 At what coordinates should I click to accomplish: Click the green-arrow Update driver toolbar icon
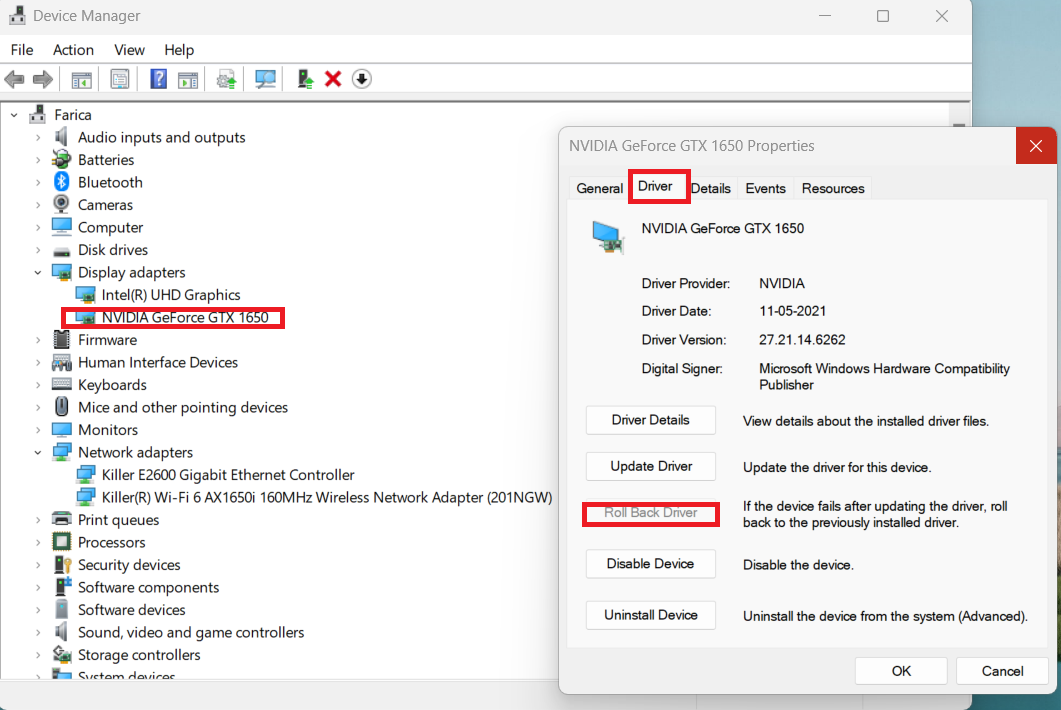[306, 79]
